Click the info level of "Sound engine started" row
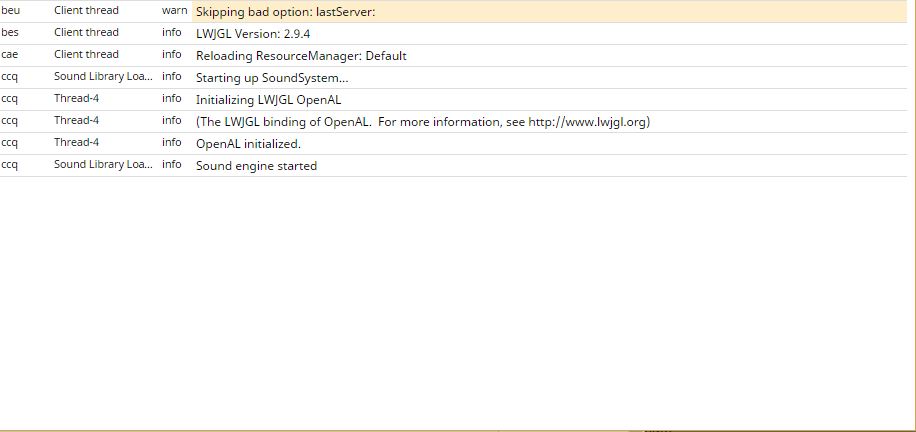This screenshot has width=916, height=432. (172, 165)
